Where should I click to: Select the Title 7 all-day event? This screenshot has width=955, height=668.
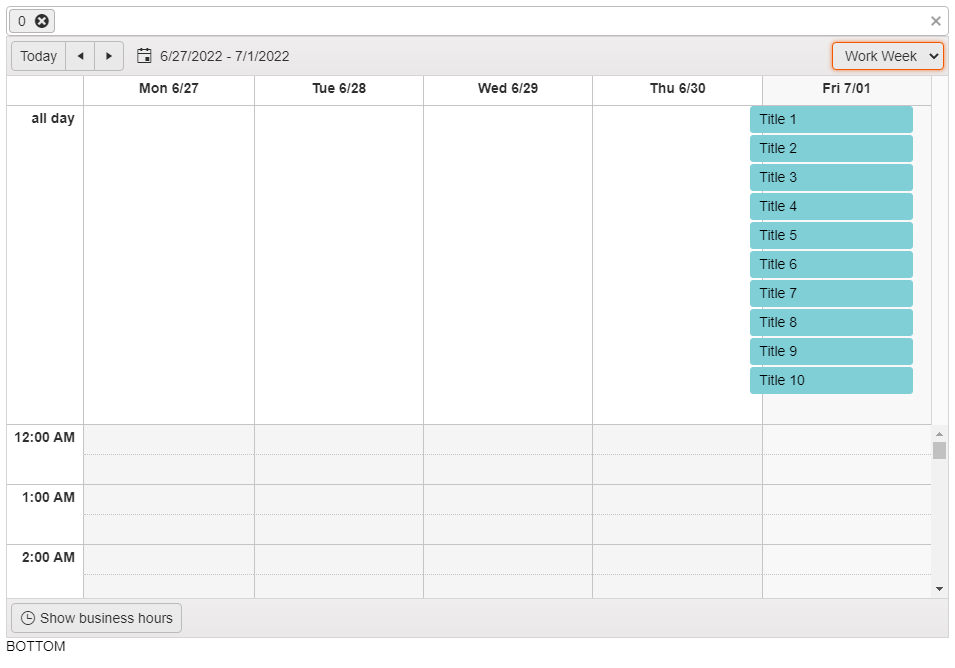pyautogui.click(x=831, y=294)
